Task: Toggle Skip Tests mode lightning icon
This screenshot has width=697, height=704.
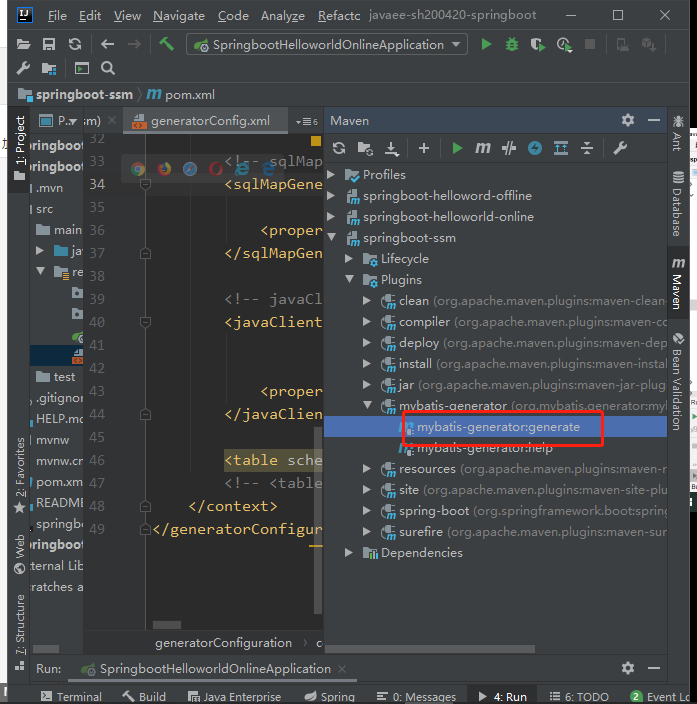Action: 534,148
